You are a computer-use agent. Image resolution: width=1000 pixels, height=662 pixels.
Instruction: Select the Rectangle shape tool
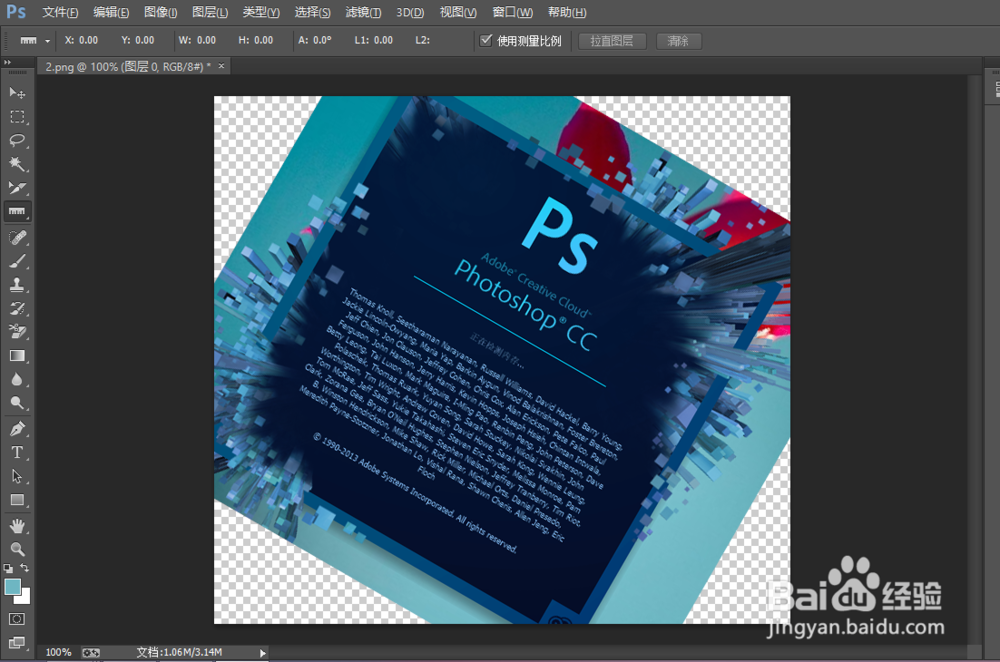point(17,500)
